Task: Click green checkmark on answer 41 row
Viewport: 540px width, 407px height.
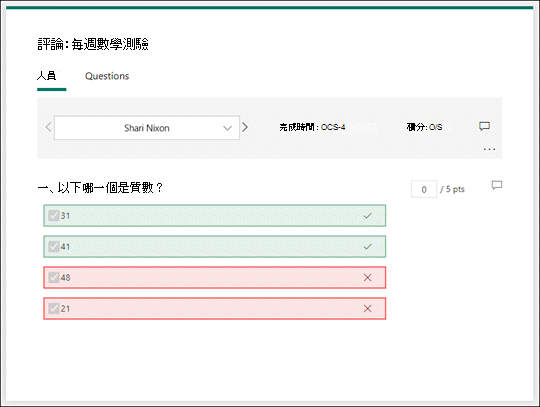Action: pos(368,247)
